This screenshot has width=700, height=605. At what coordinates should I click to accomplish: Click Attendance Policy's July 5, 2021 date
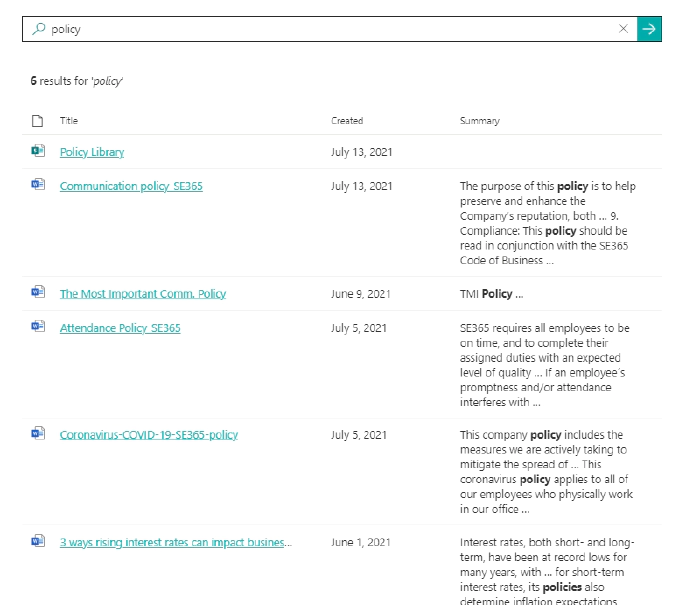click(358, 328)
